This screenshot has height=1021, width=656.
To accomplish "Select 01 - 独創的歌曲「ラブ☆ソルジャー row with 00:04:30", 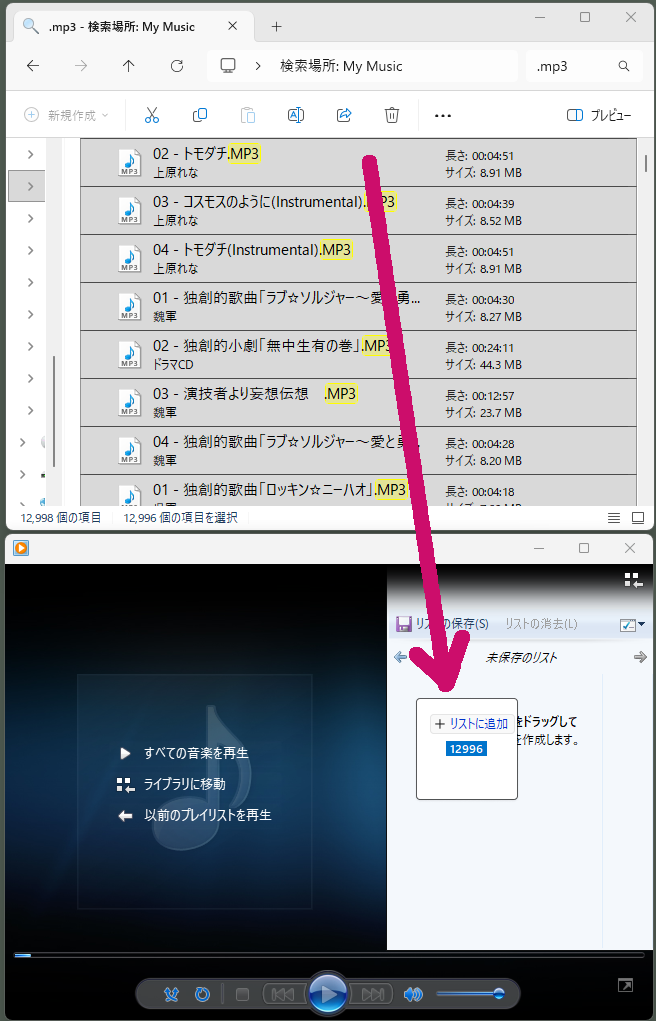I will point(358,306).
